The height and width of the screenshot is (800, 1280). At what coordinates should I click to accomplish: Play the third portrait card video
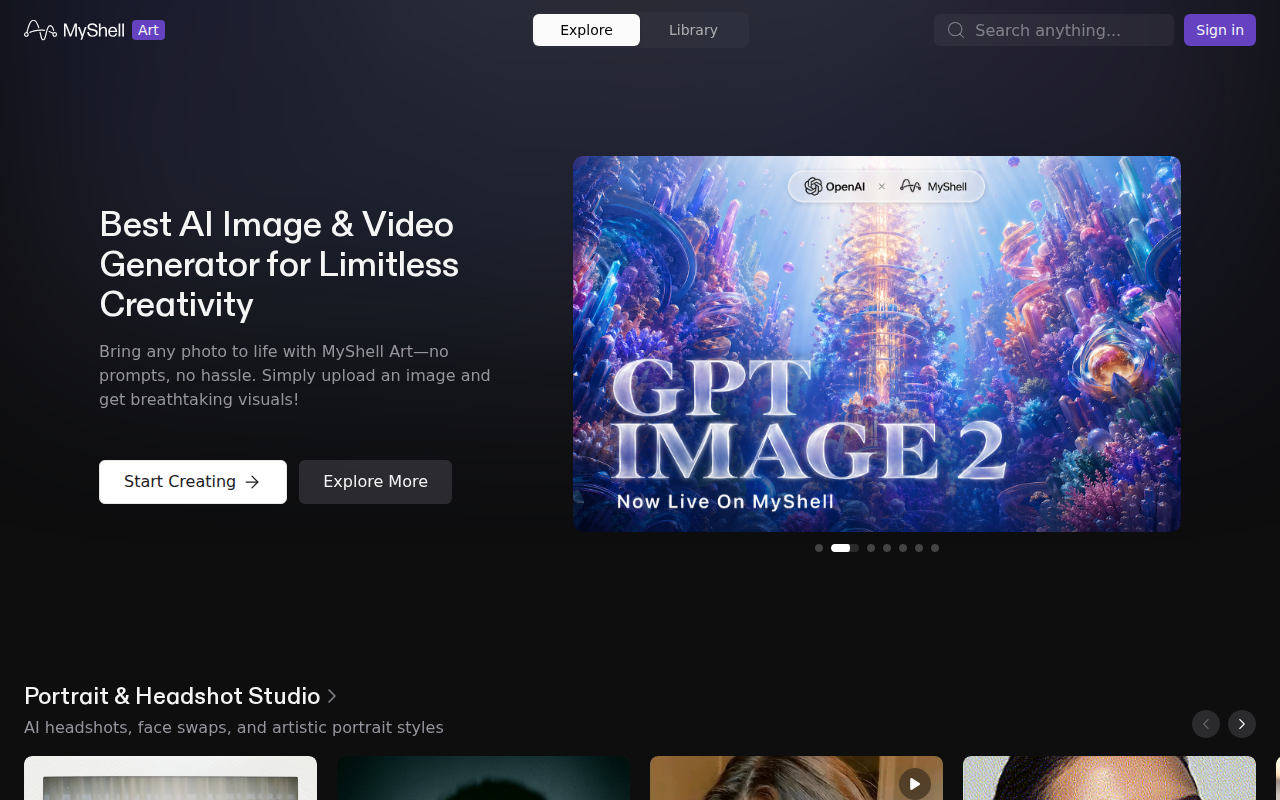914,783
